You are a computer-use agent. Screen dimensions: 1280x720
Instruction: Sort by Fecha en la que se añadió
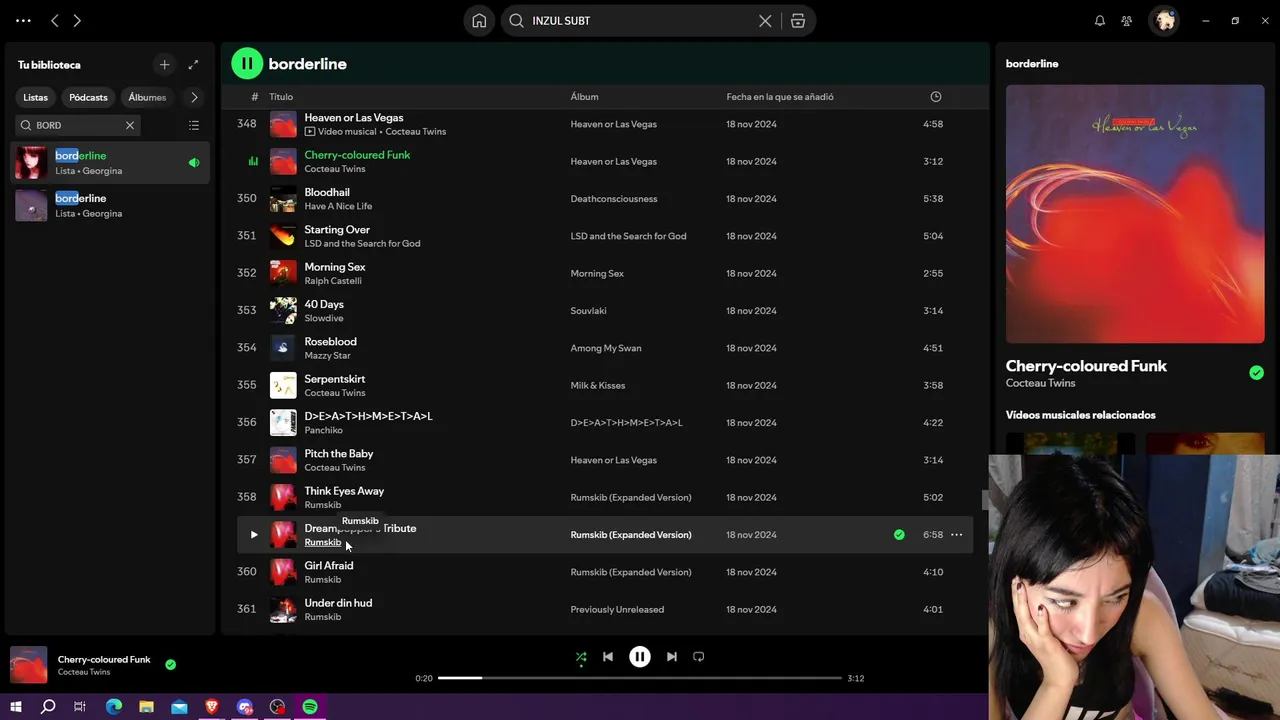pyautogui.click(x=780, y=97)
